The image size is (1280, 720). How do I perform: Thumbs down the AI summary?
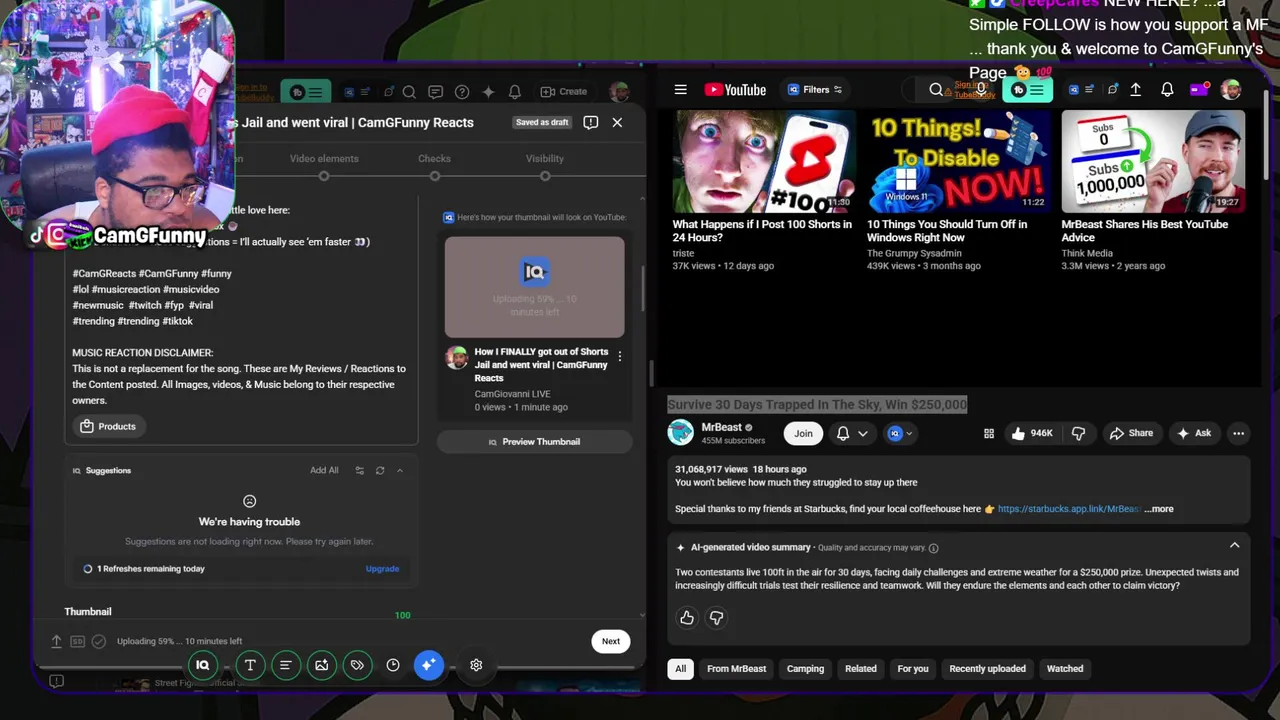pos(716,618)
